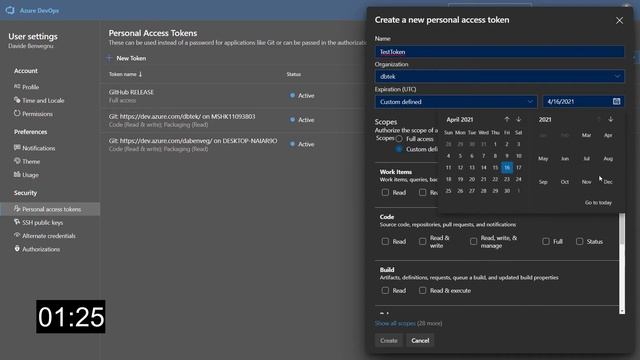Image resolution: width=640 pixels, height=360 pixels.
Task: Select April 16 in the calendar
Action: click(507, 167)
